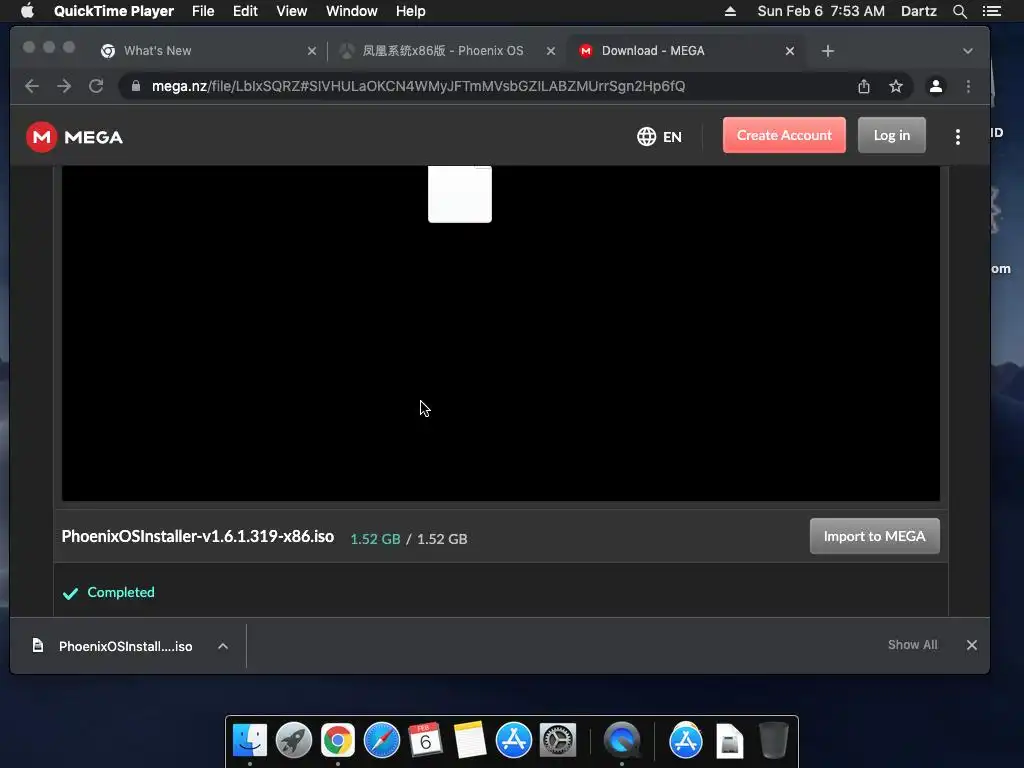Switch to the Phoenix OS tab
The width and height of the screenshot is (1024, 768).
(447, 50)
